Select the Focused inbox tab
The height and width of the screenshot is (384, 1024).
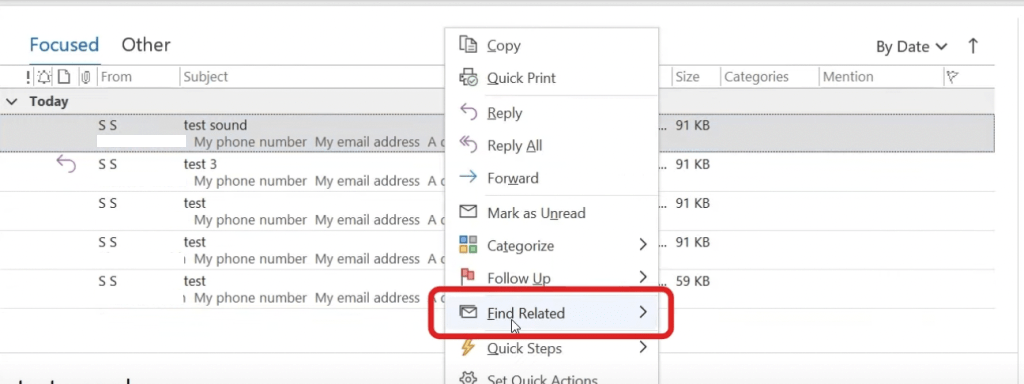tap(64, 44)
